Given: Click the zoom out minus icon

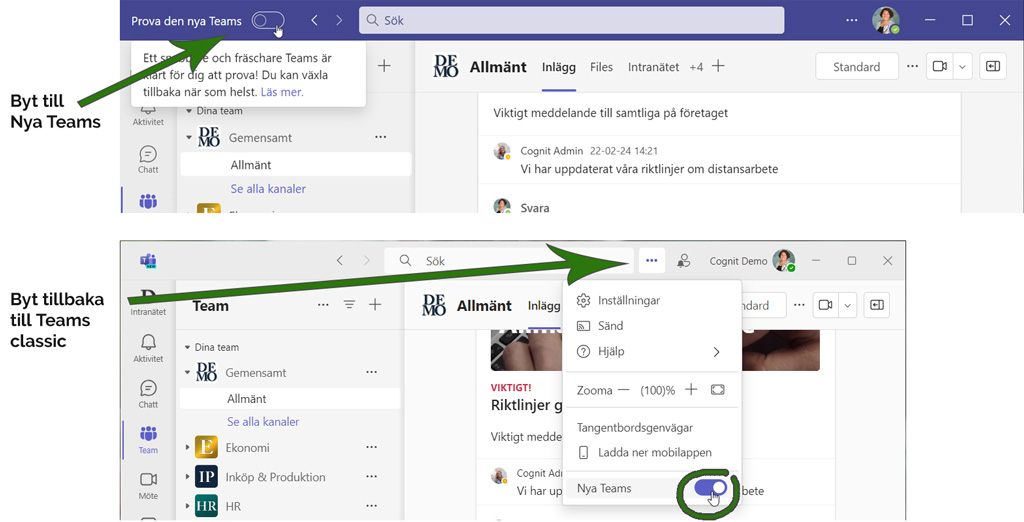Looking at the screenshot, I should [624, 390].
